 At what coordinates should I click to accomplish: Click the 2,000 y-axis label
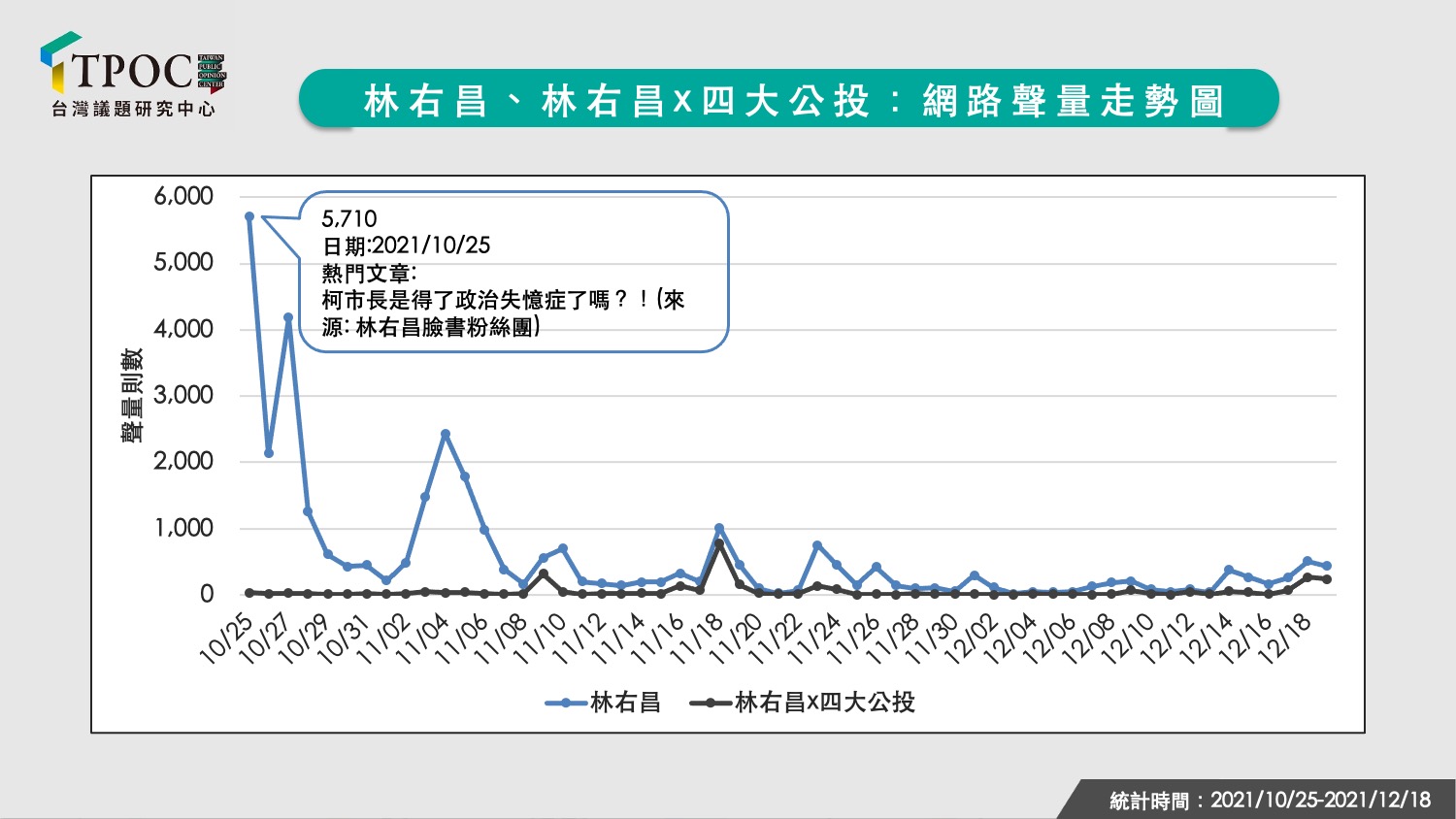[183, 462]
